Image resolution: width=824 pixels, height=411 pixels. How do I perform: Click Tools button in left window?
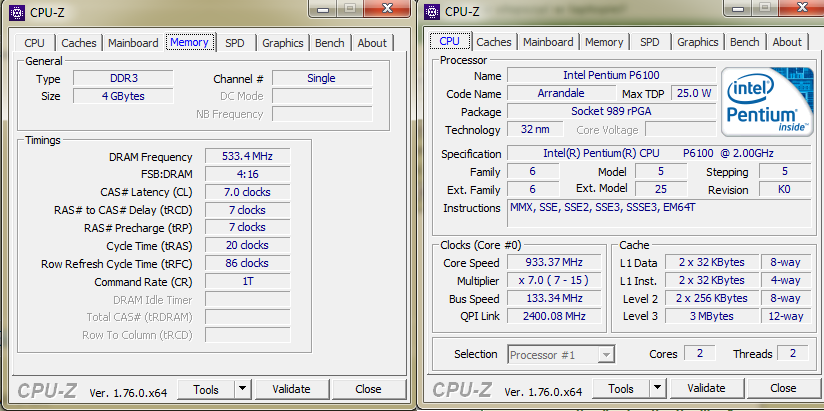click(206, 389)
